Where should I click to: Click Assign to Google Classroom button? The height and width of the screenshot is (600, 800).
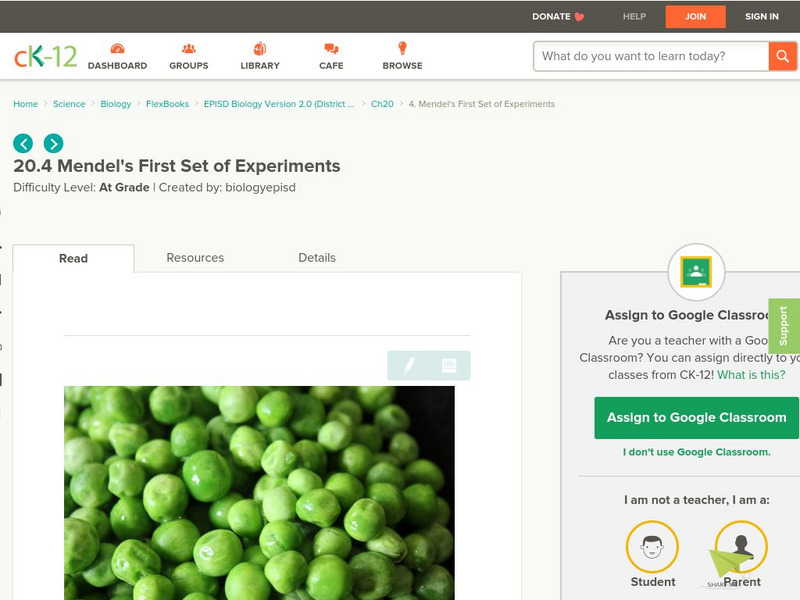pos(696,417)
